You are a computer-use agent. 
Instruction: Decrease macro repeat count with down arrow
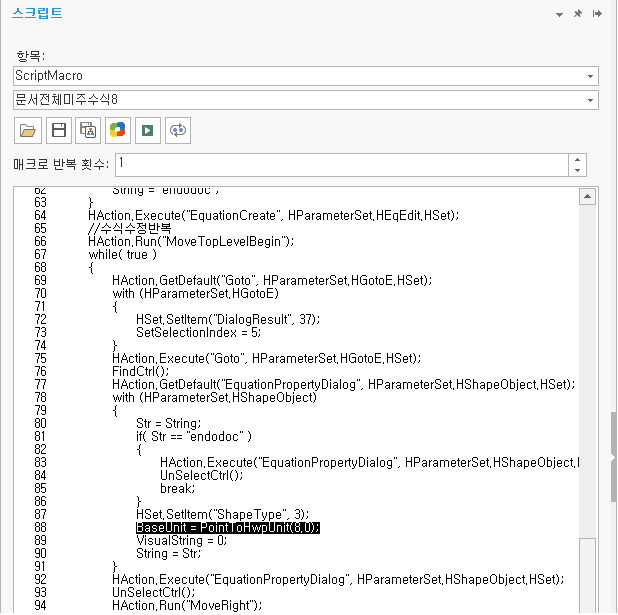[577, 170]
